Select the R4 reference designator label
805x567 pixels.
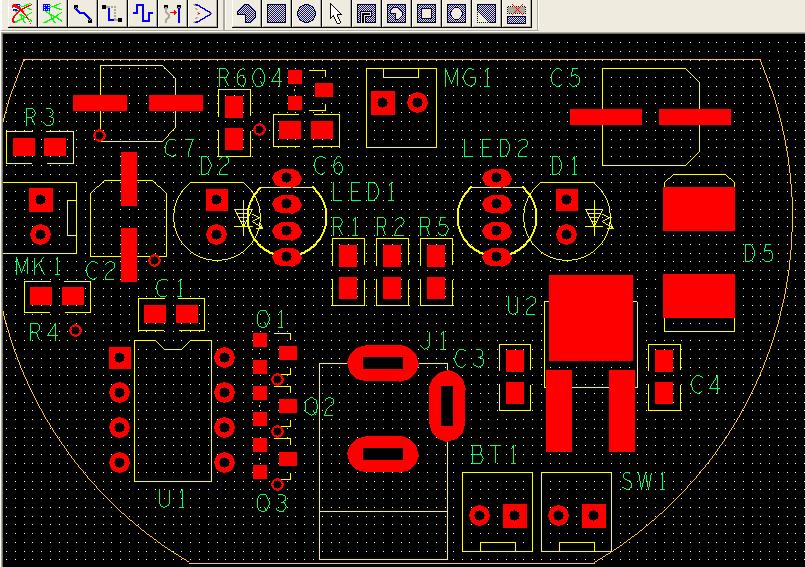coord(44,333)
